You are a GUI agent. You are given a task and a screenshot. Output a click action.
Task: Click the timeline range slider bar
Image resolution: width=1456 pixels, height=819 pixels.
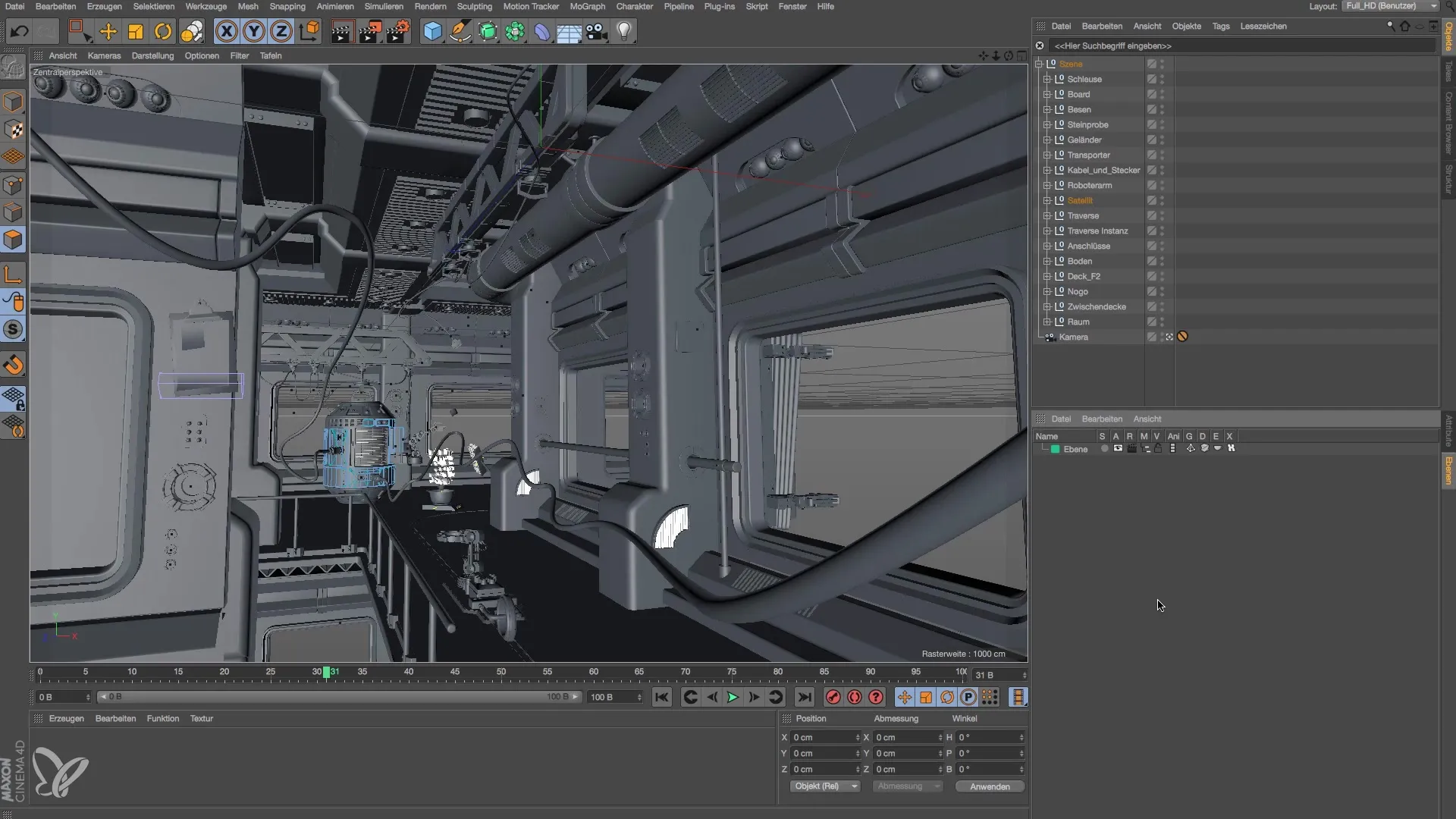339,697
